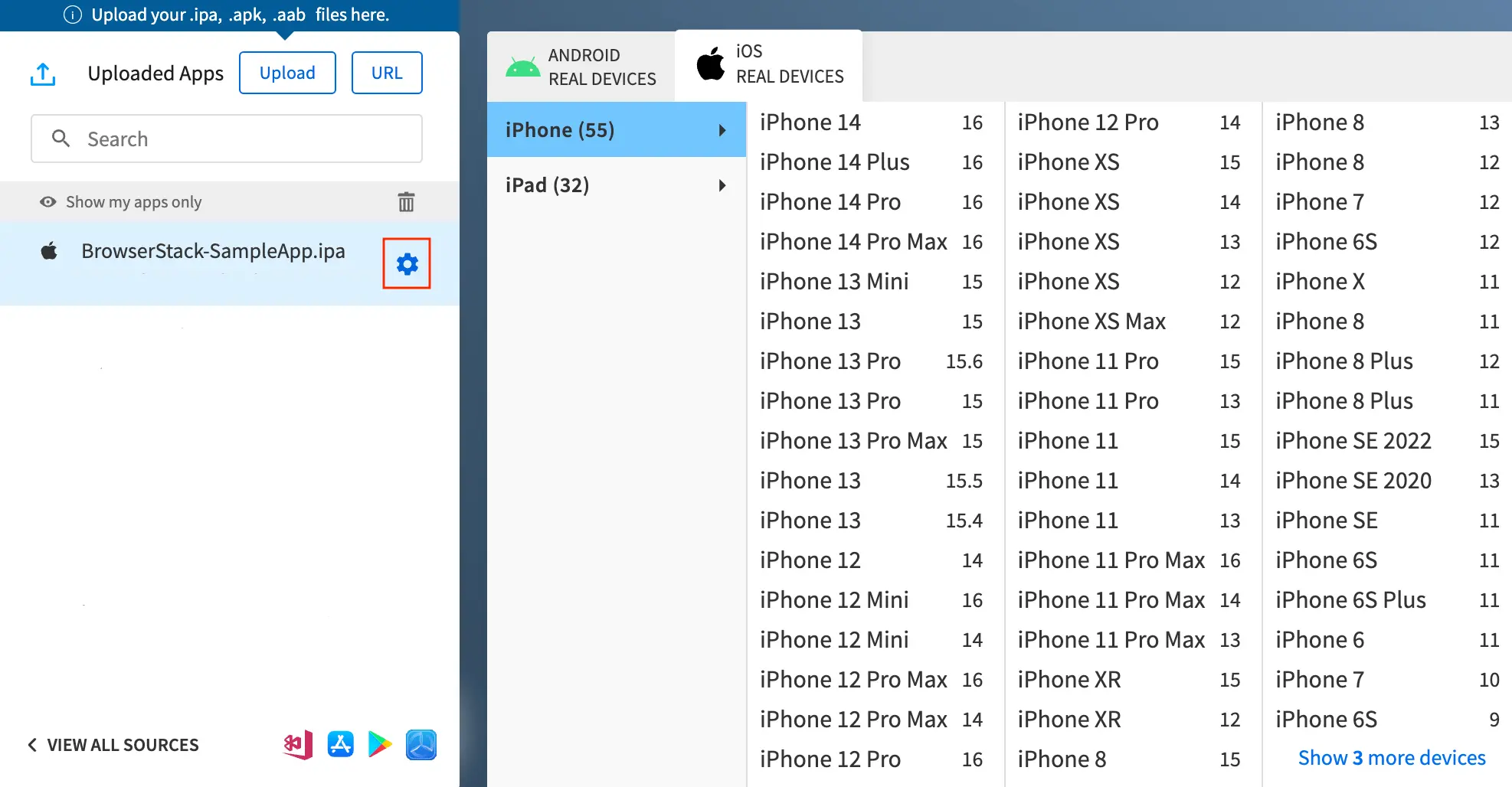The height and width of the screenshot is (787, 1512).
Task: Go back via VIEW ALL SOURCES chevron
Action: tap(32, 745)
